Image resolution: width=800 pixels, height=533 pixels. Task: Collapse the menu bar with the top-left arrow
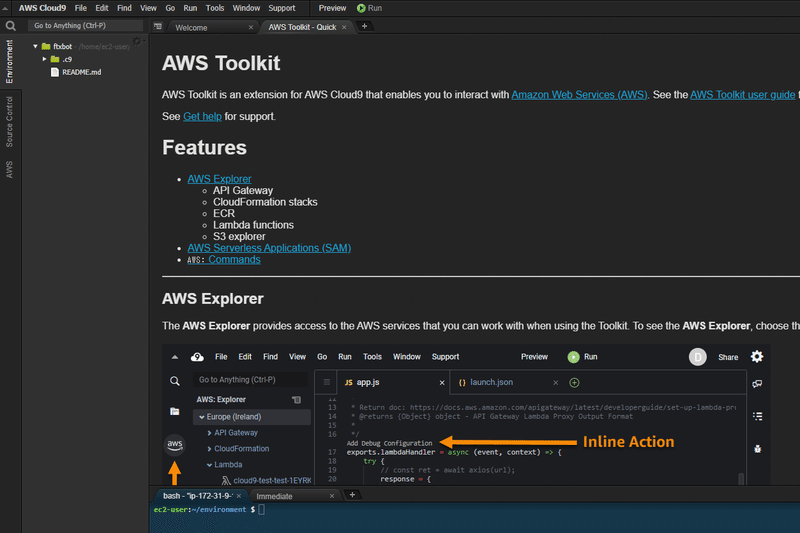[x=8, y=8]
